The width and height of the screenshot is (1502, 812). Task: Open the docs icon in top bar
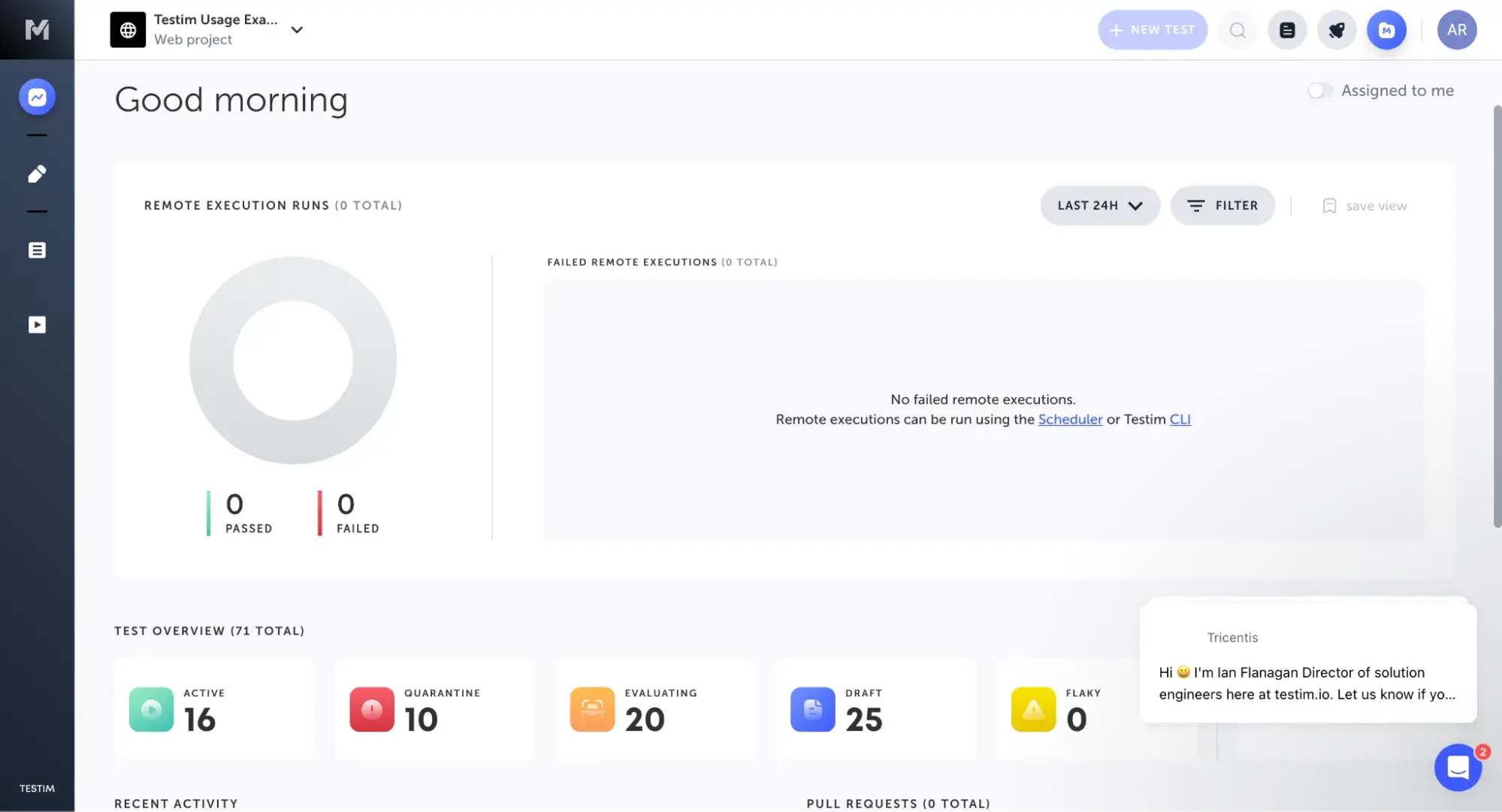pyautogui.click(x=1287, y=30)
